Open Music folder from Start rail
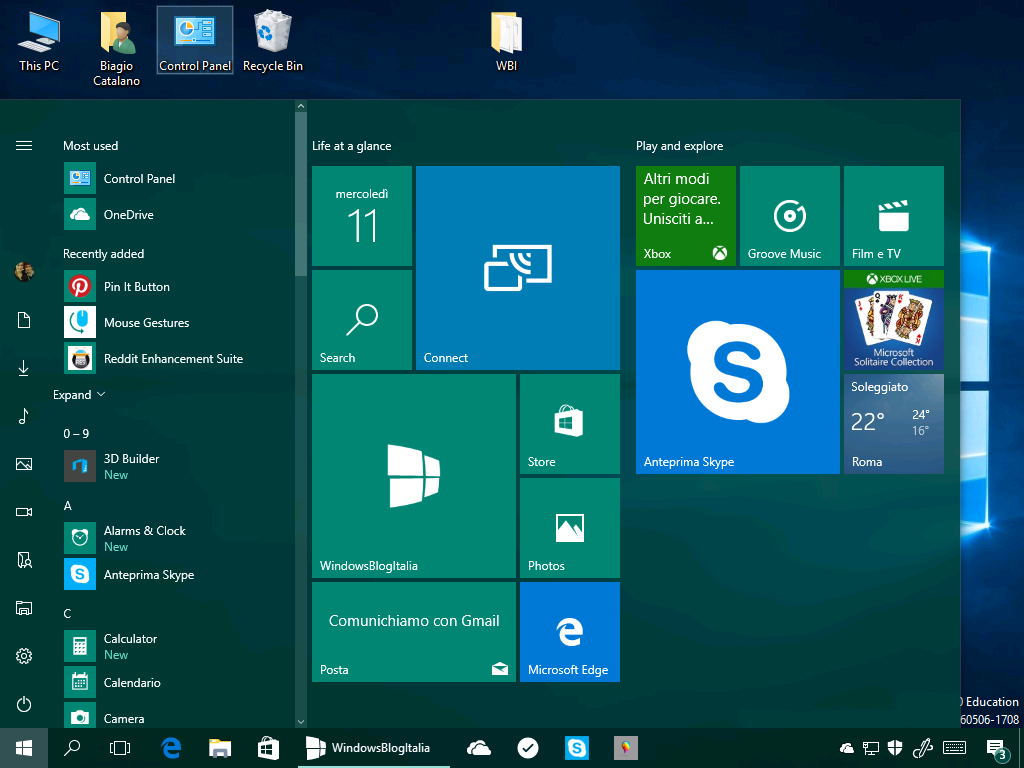The width and height of the screenshot is (1024, 768). [x=24, y=416]
